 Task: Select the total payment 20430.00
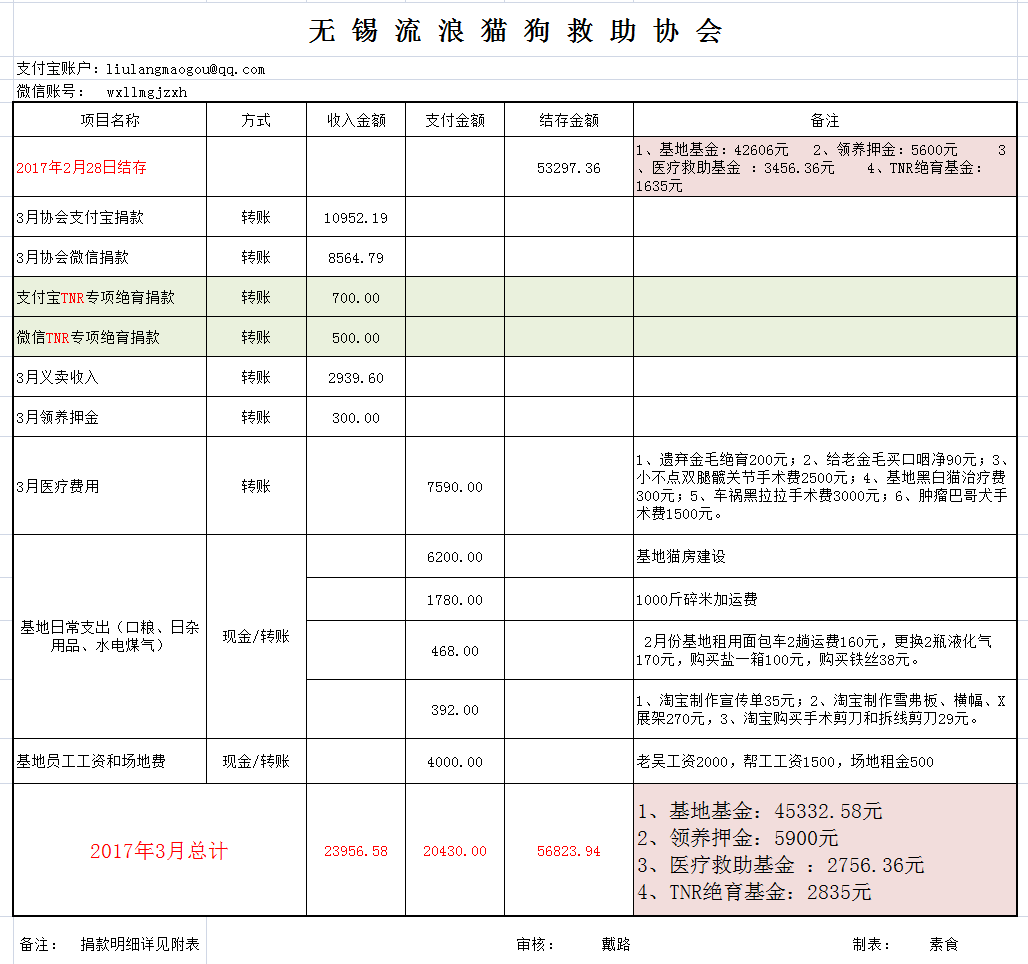click(x=455, y=851)
